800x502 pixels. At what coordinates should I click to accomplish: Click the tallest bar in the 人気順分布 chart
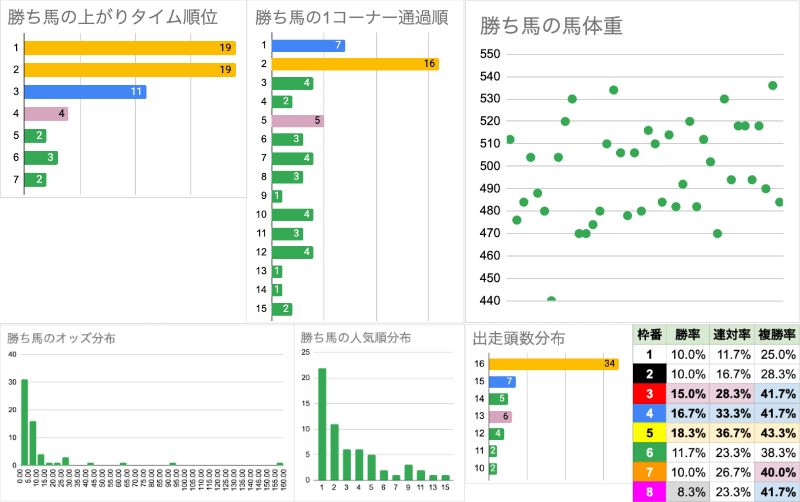click(322, 424)
